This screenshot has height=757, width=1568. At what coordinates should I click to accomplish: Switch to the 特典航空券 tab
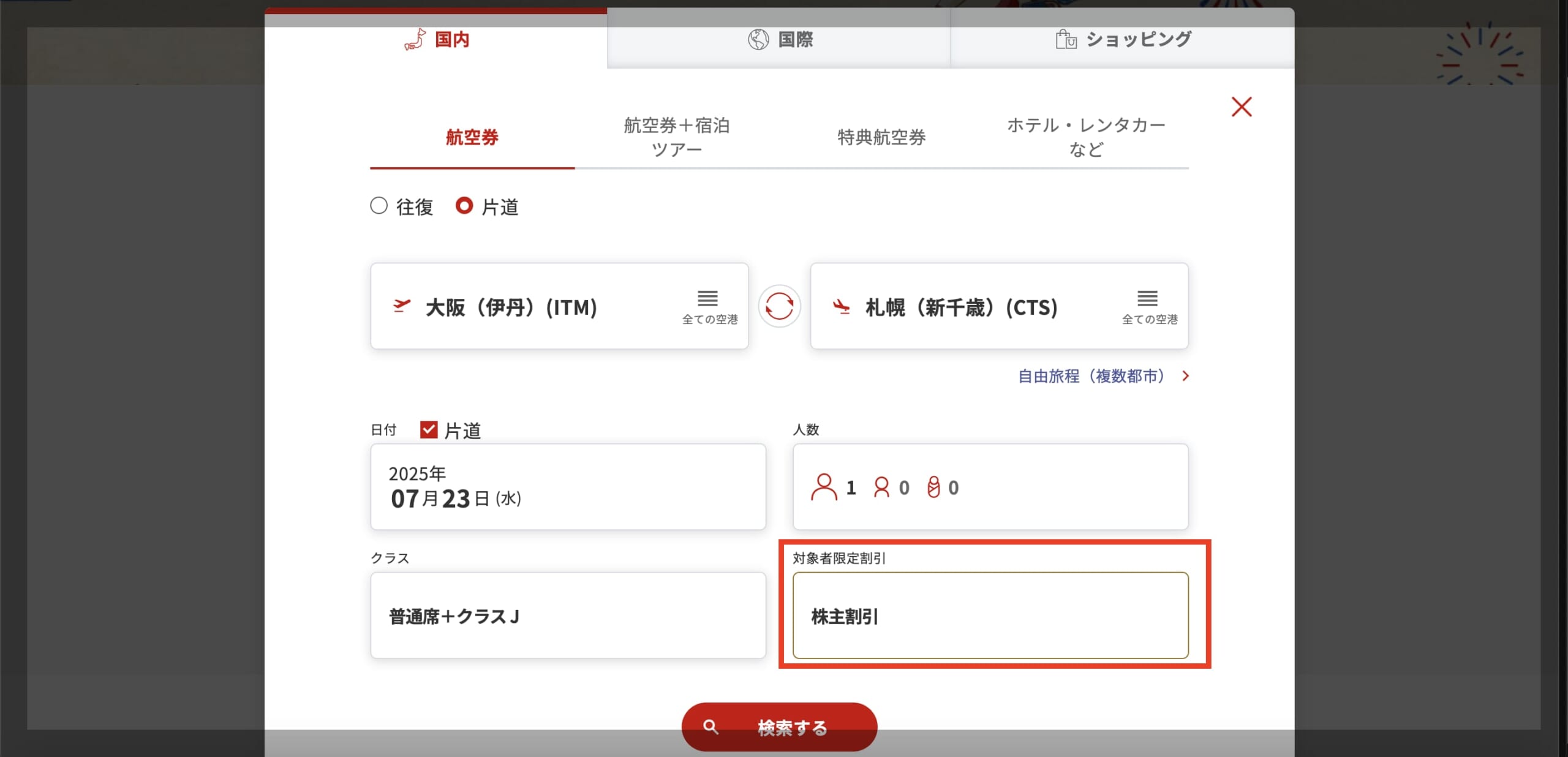coord(881,137)
